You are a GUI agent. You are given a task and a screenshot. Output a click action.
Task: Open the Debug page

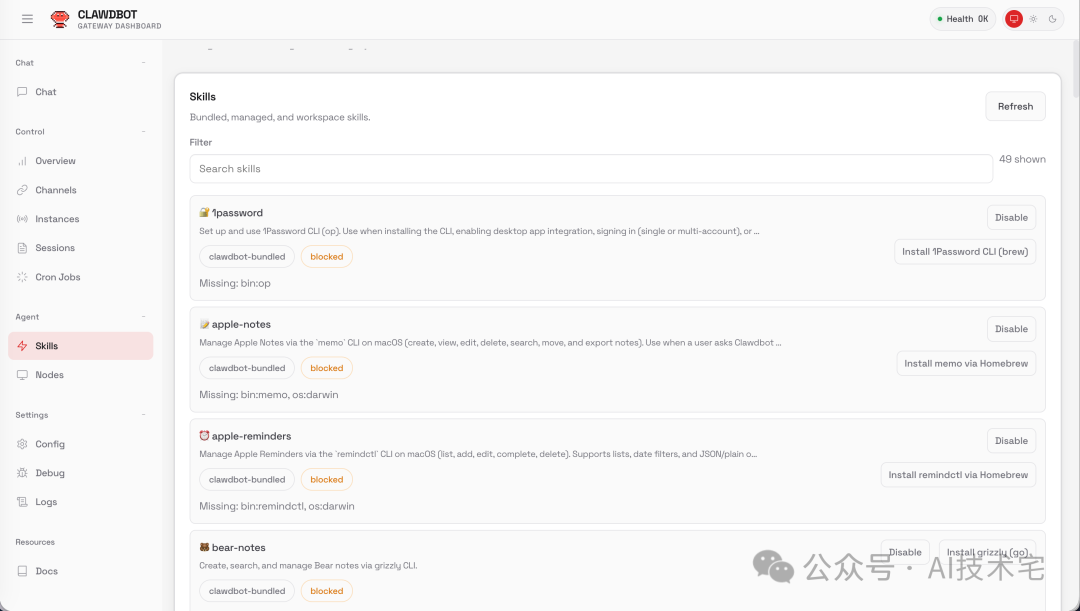tap(81, 473)
